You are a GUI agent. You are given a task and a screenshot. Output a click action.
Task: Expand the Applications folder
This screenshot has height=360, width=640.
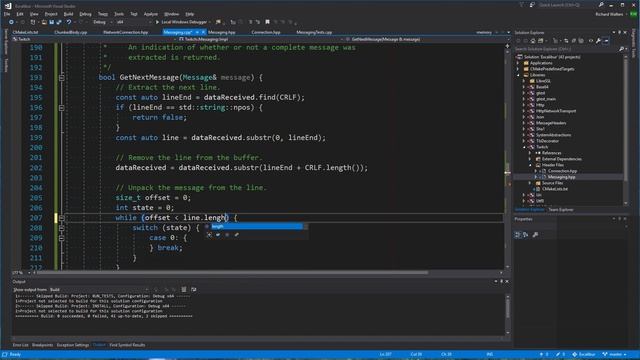[518, 63]
